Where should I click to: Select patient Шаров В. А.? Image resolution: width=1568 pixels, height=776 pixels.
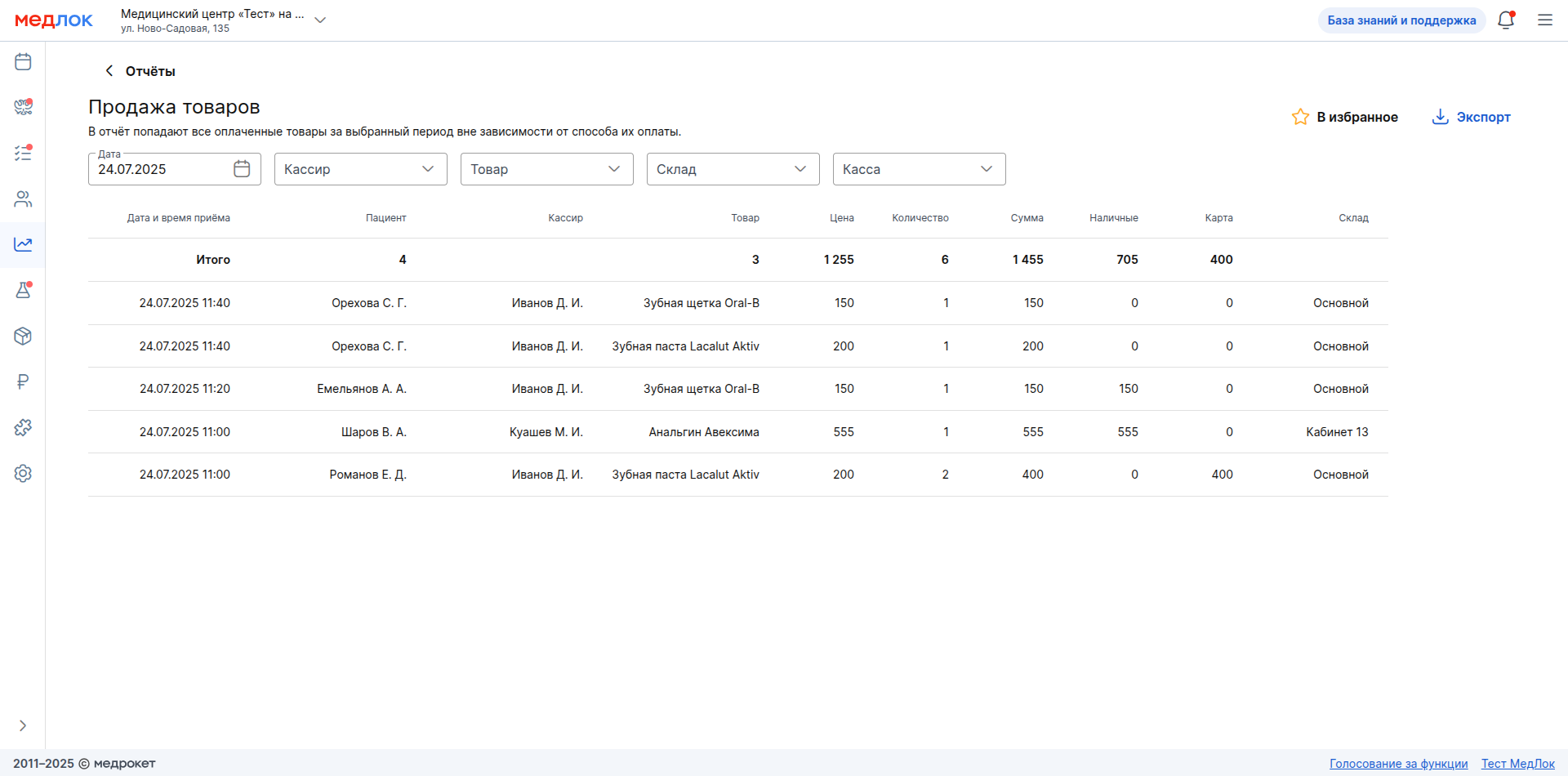tap(374, 432)
